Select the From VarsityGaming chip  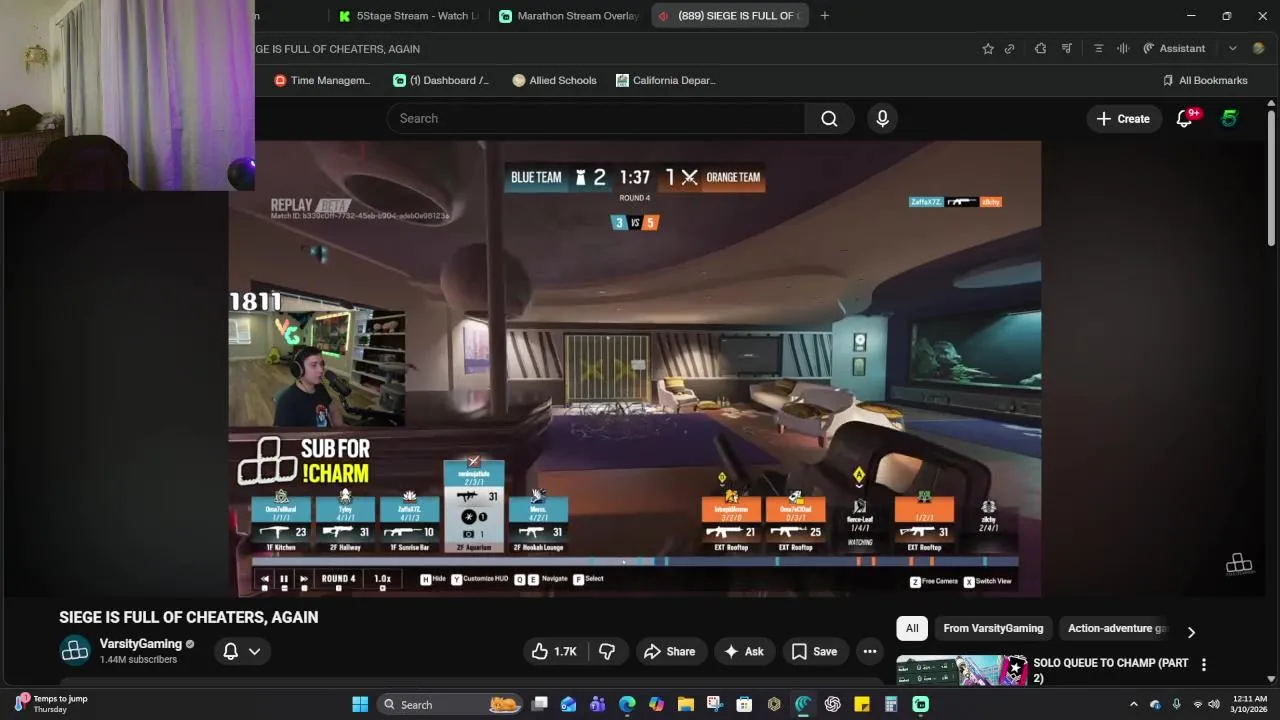(x=993, y=628)
